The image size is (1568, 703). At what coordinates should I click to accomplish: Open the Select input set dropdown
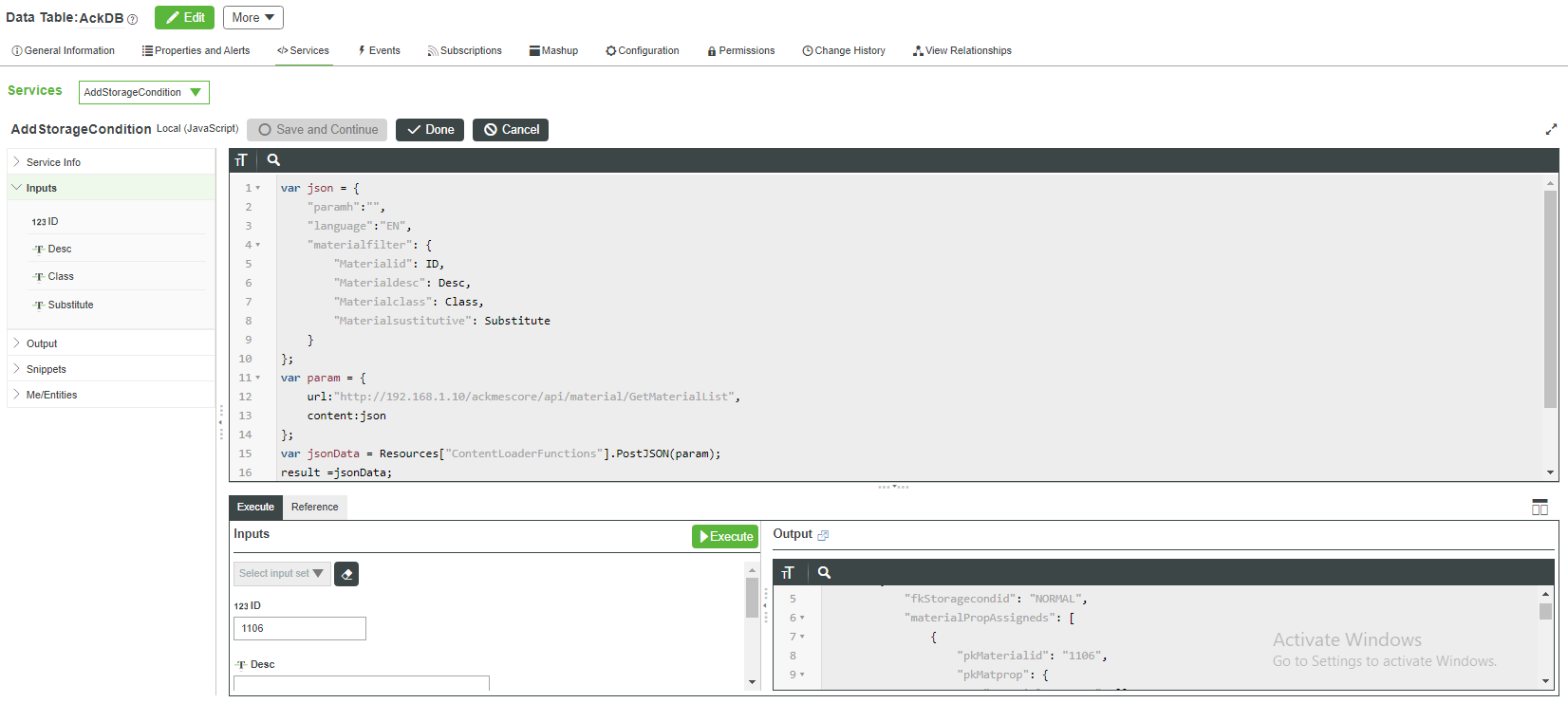tap(281, 573)
